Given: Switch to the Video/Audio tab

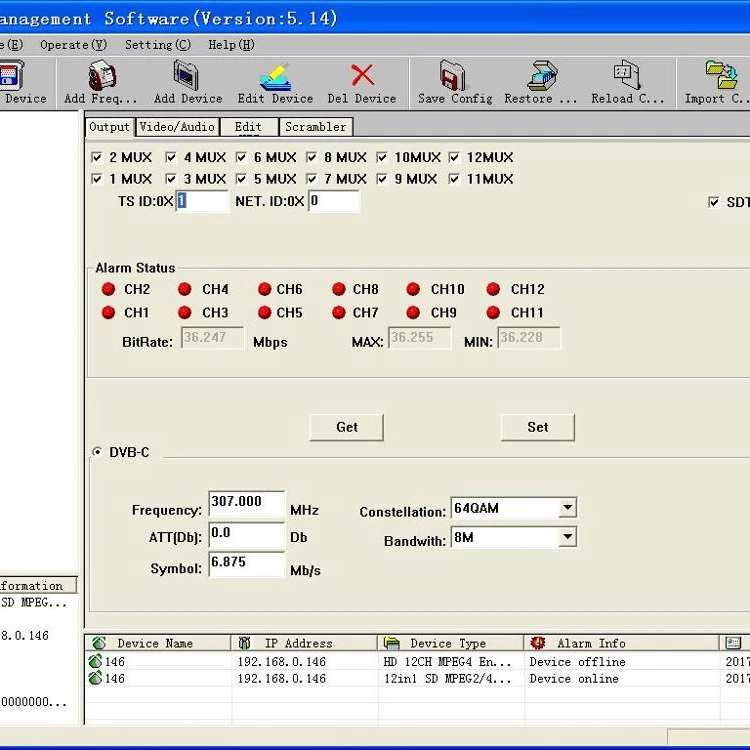Looking at the screenshot, I should click(176, 127).
